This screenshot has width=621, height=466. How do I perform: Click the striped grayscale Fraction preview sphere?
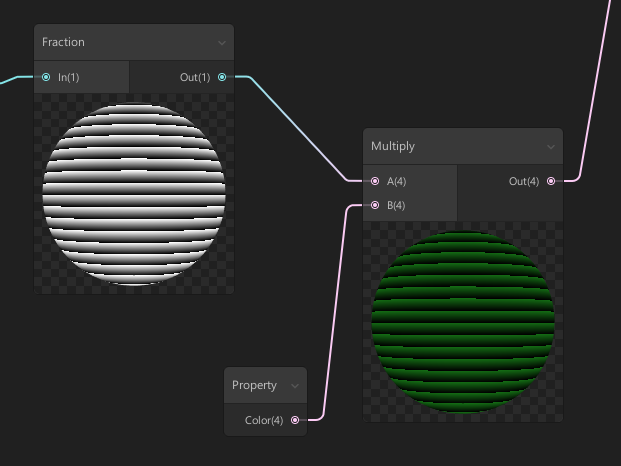[134, 194]
